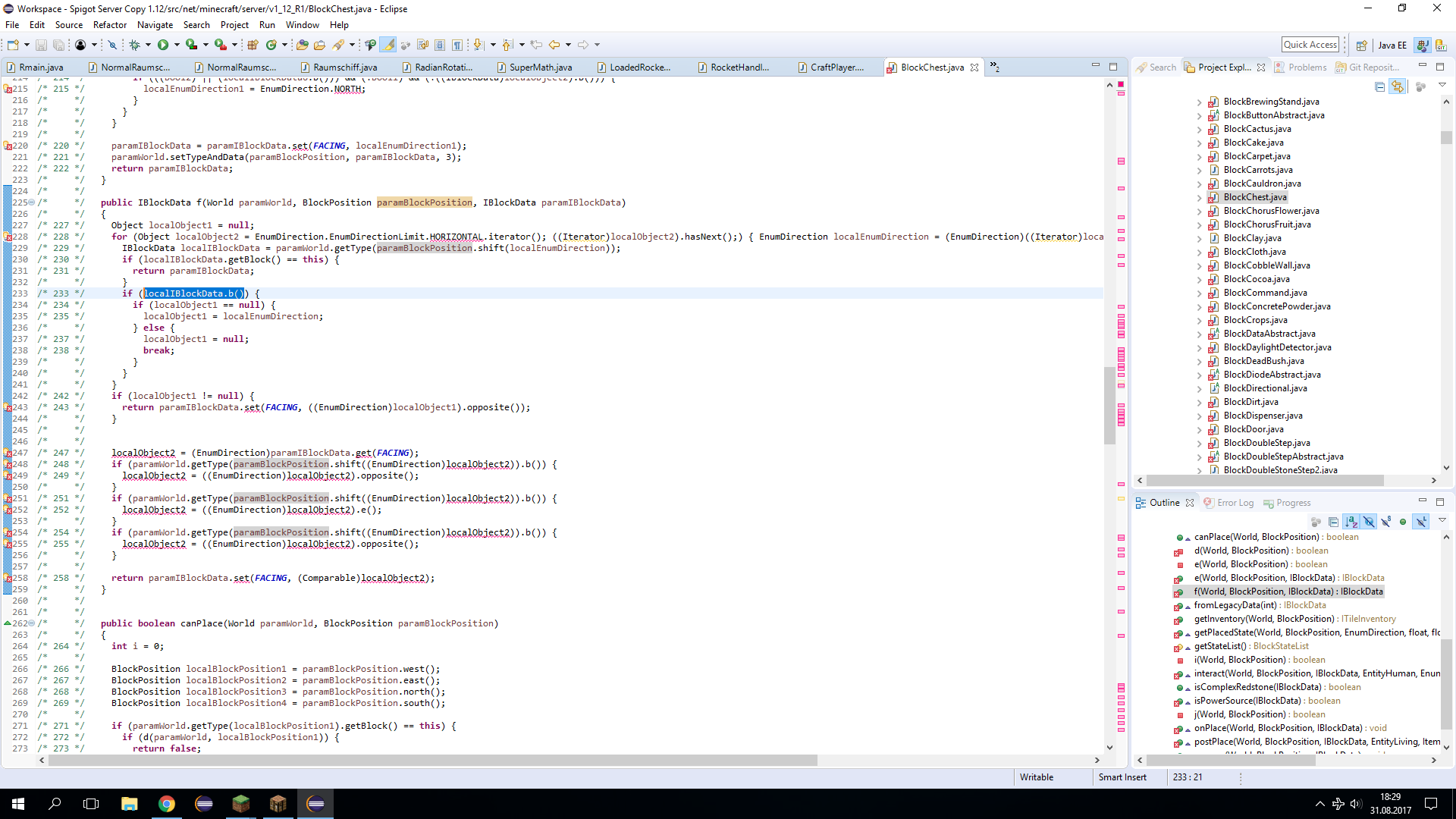Toggle alphabetical Sort in Outline view
Screen dimensions: 1456x819
[x=1351, y=522]
